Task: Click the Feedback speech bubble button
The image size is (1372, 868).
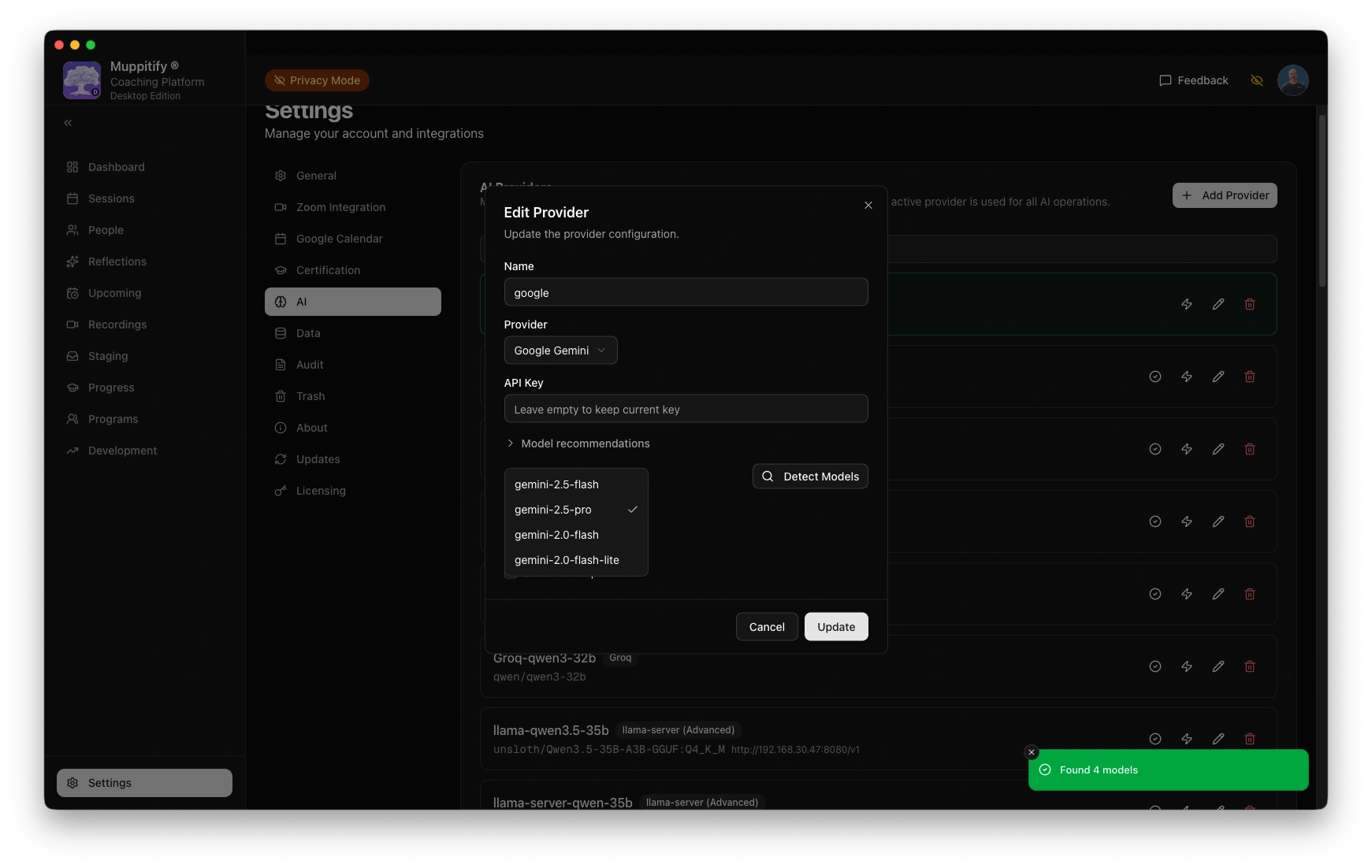Action: 1193,80
